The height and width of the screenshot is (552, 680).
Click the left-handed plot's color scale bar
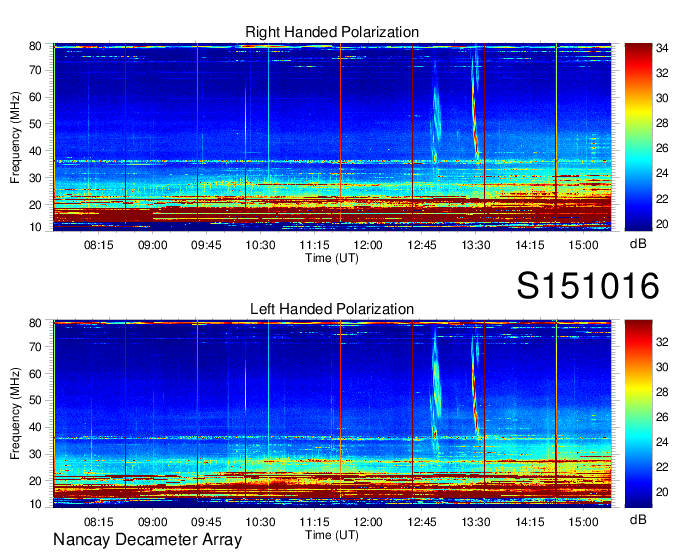638,414
